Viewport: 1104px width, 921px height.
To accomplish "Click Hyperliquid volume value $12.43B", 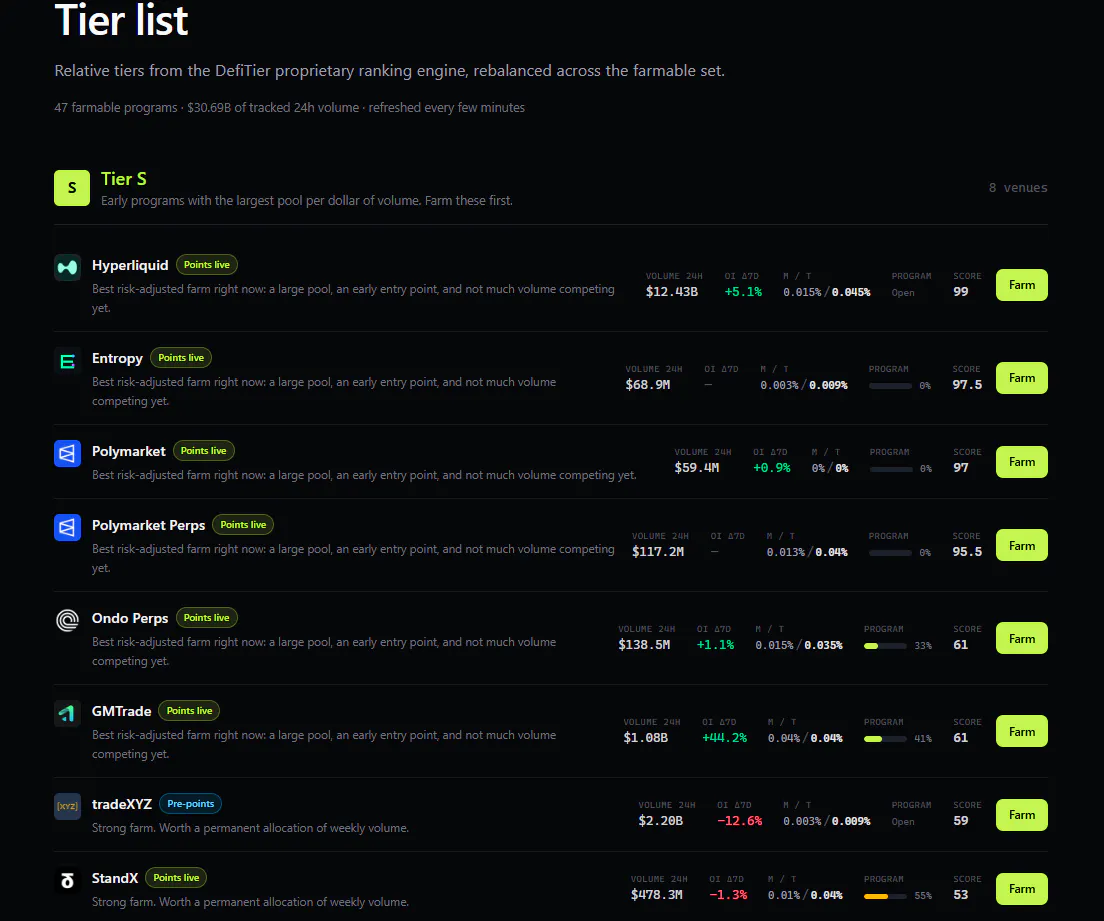I will point(672,292).
